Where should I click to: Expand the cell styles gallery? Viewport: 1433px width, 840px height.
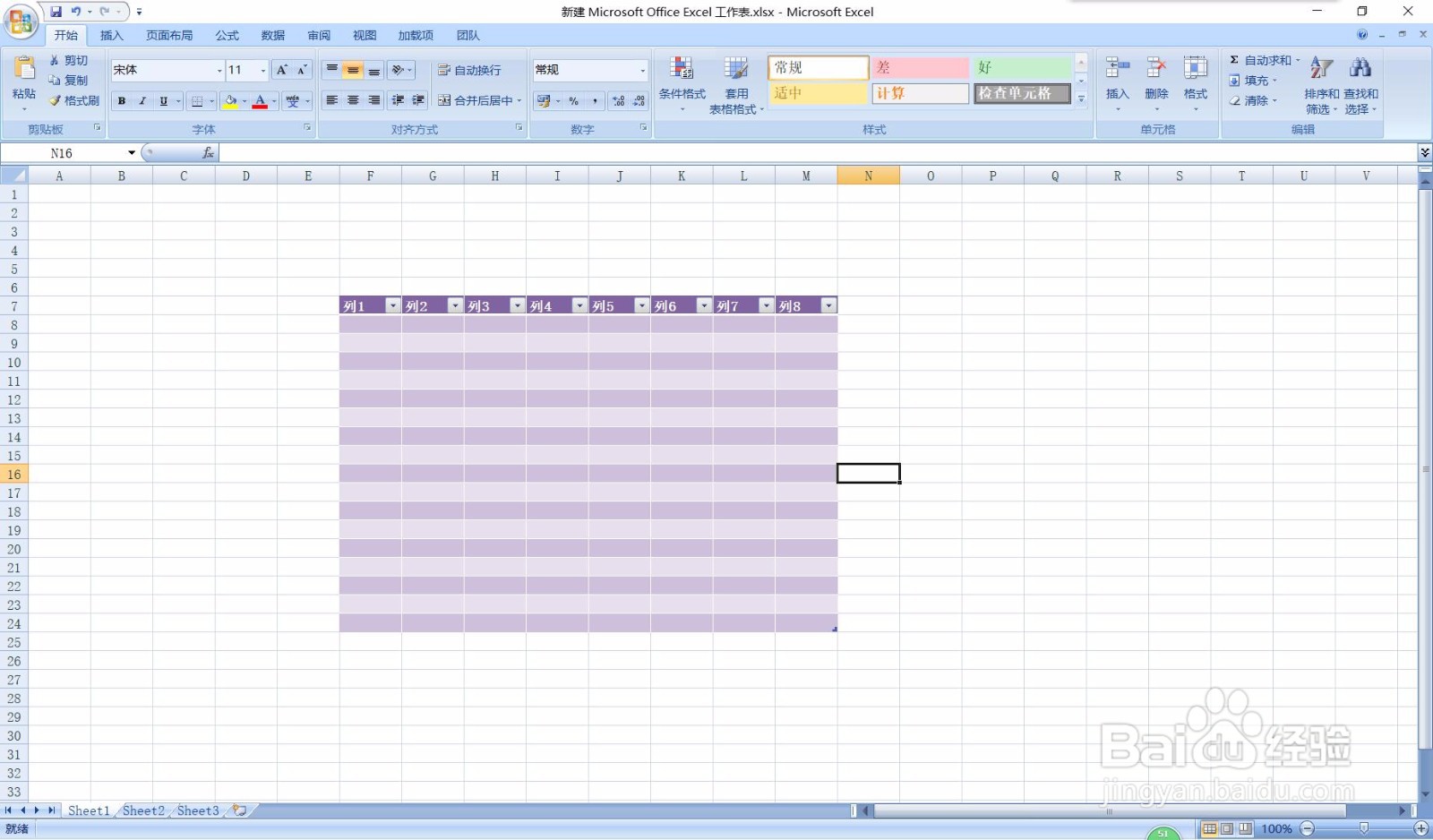[x=1081, y=99]
